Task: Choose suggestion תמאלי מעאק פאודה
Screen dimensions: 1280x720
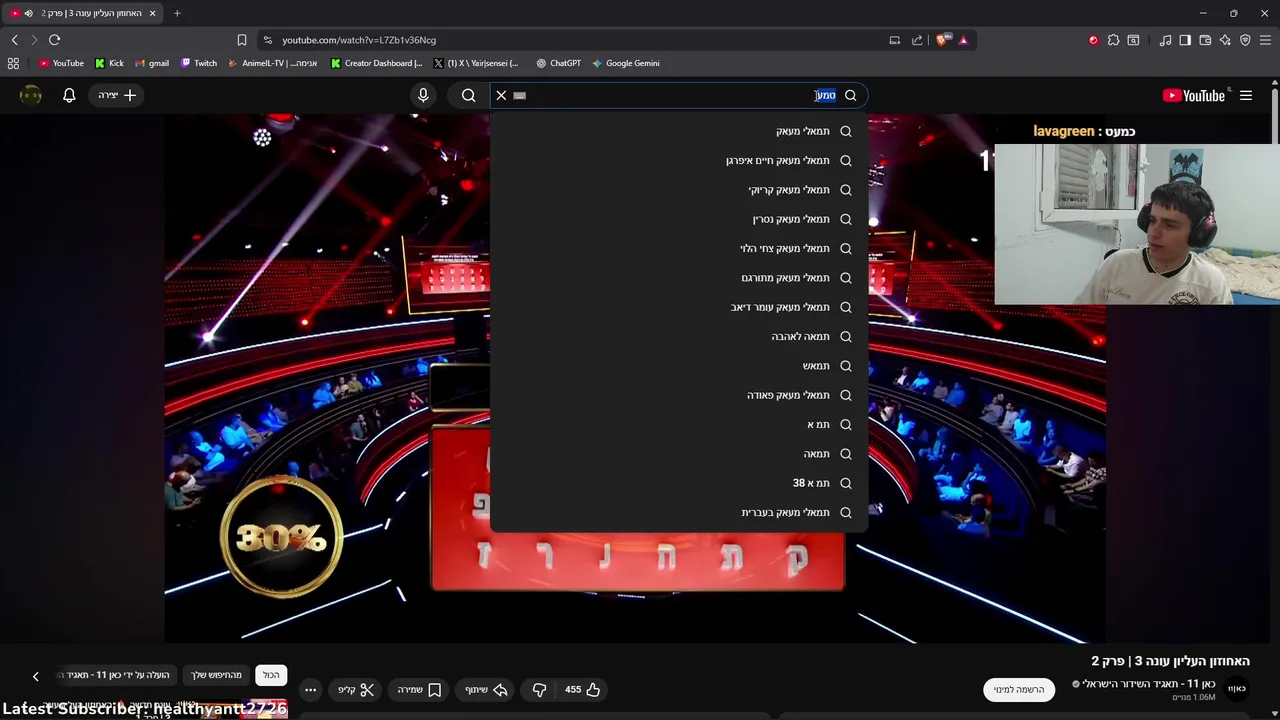Action: tap(679, 395)
